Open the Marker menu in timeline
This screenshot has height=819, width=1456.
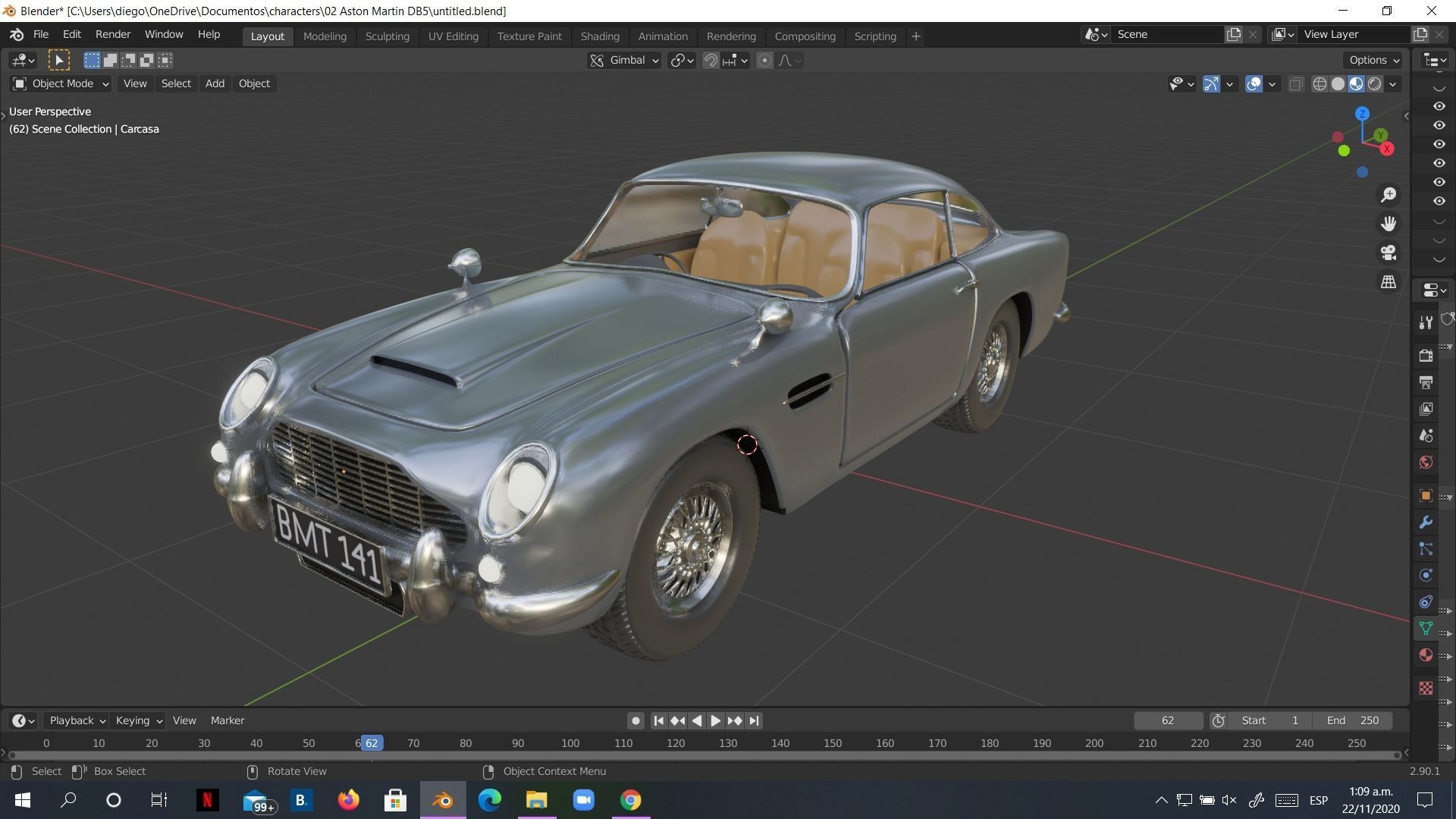tap(227, 720)
